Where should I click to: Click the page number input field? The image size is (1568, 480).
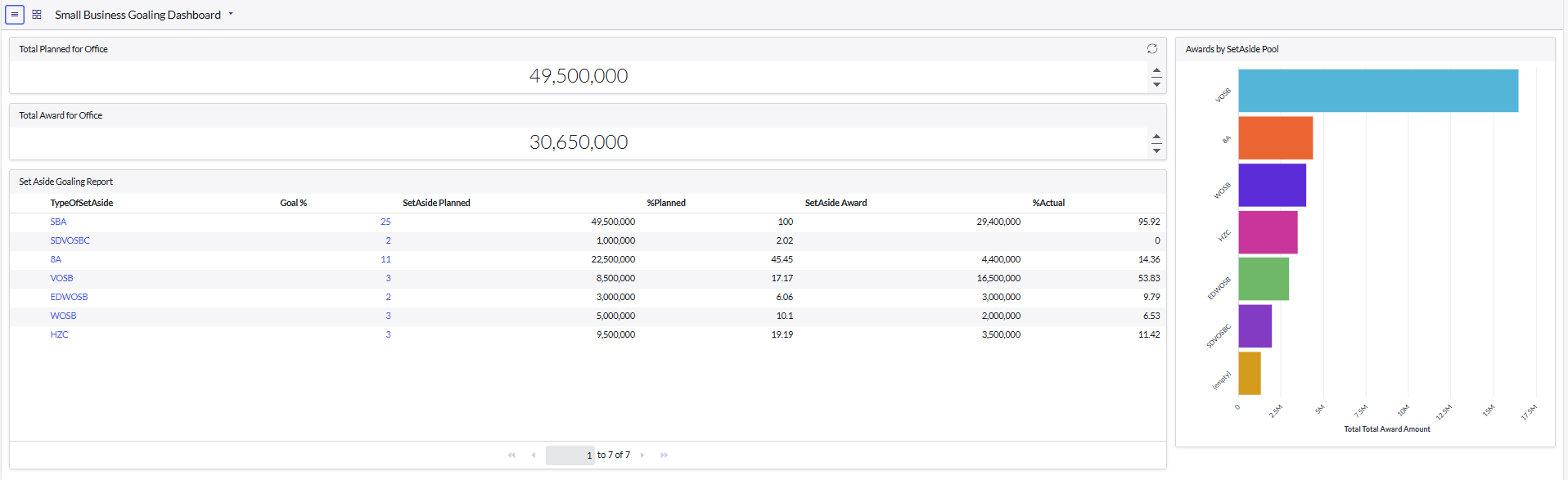(x=570, y=455)
